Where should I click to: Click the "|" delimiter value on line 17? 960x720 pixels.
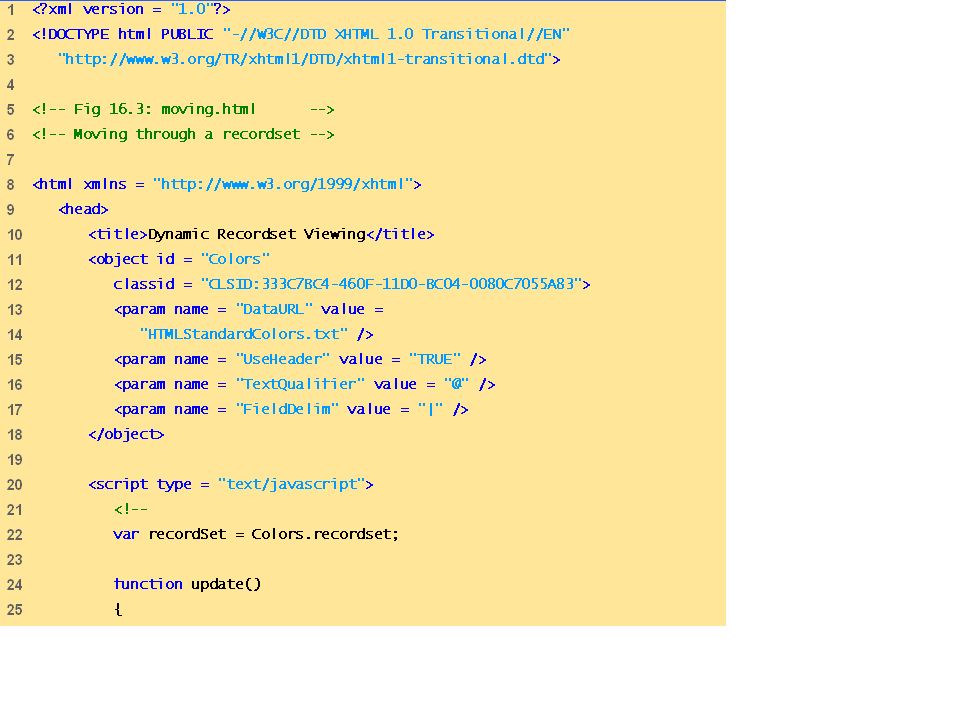(430, 409)
